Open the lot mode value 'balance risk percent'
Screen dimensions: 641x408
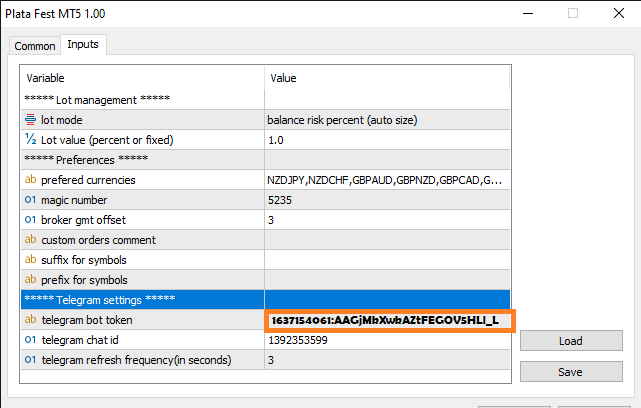tap(387, 120)
